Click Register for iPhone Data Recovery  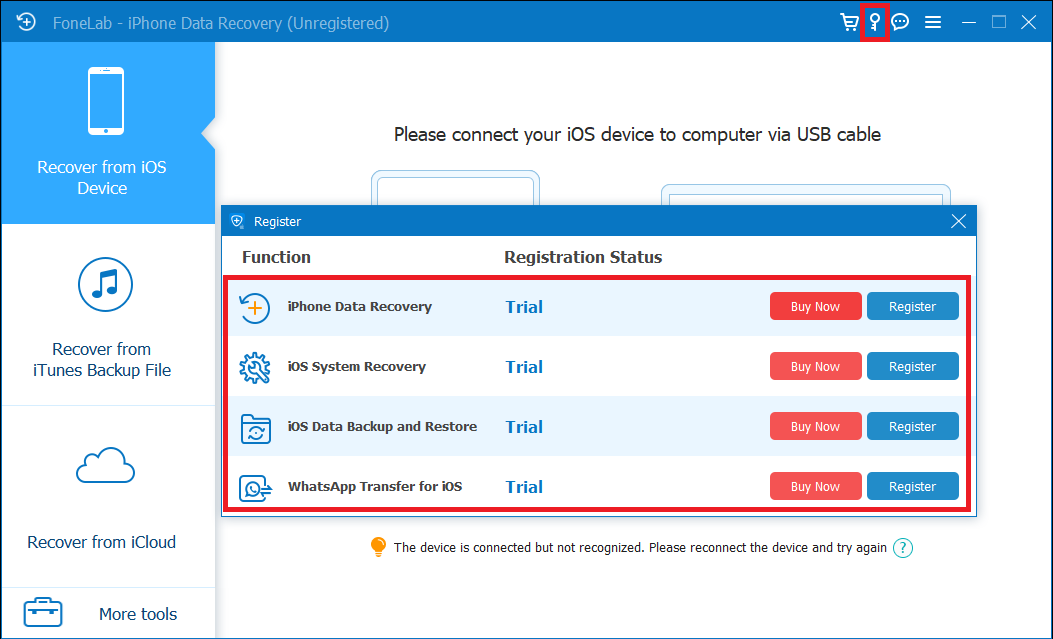pyautogui.click(x=912, y=306)
